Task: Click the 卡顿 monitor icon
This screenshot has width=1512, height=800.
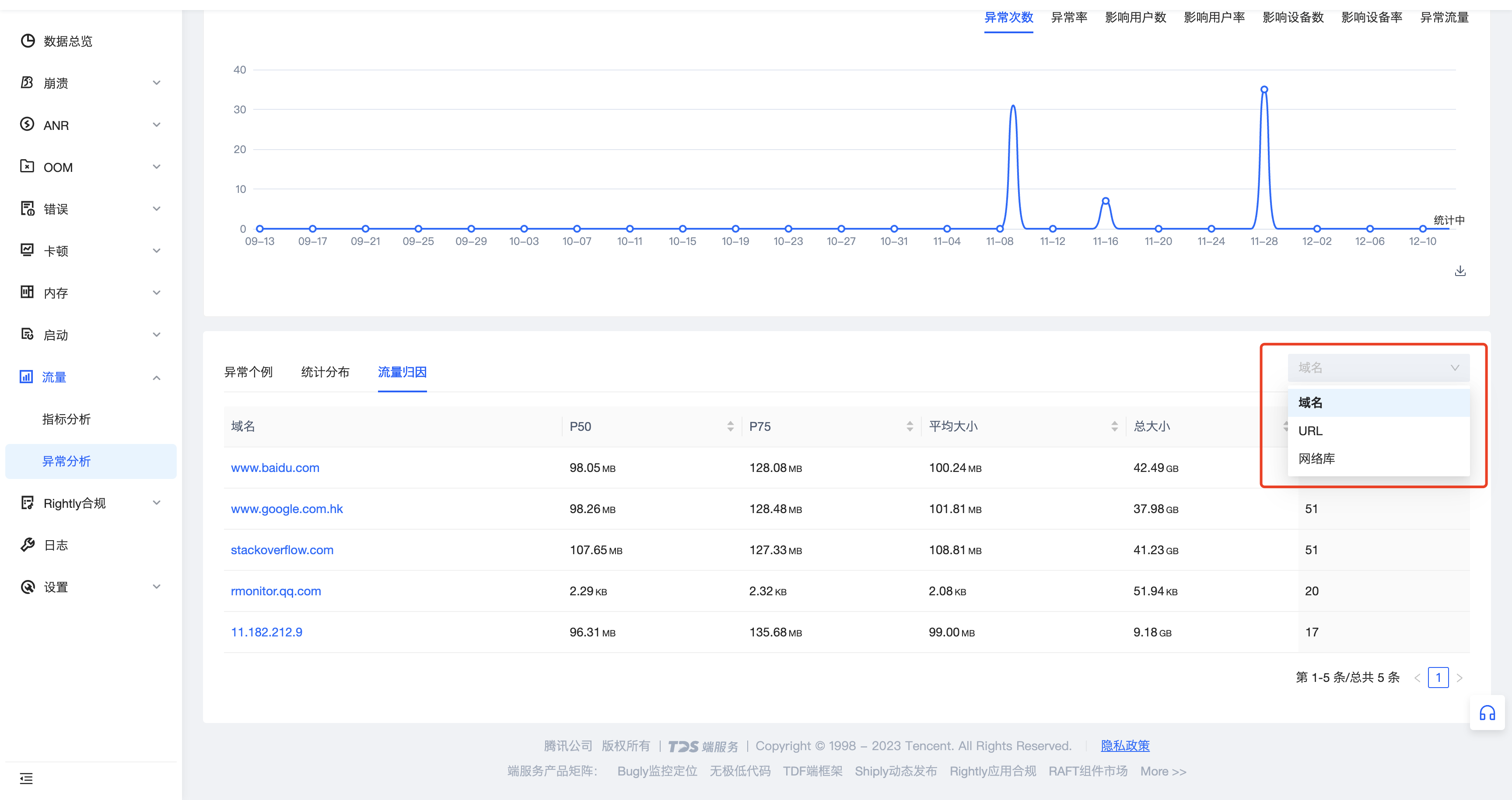Action: click(27, 251)
